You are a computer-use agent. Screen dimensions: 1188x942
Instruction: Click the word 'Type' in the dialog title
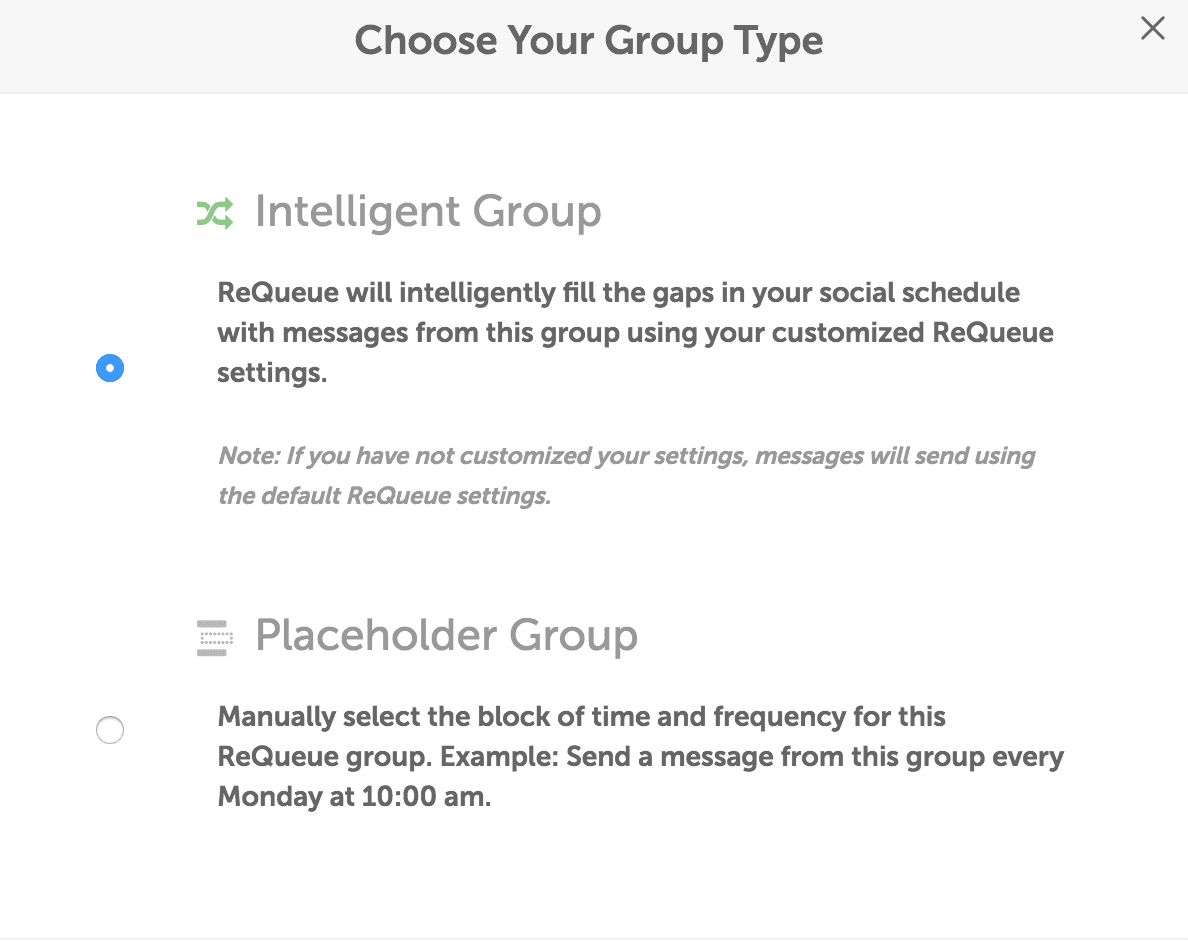click(x=778, y=42)
